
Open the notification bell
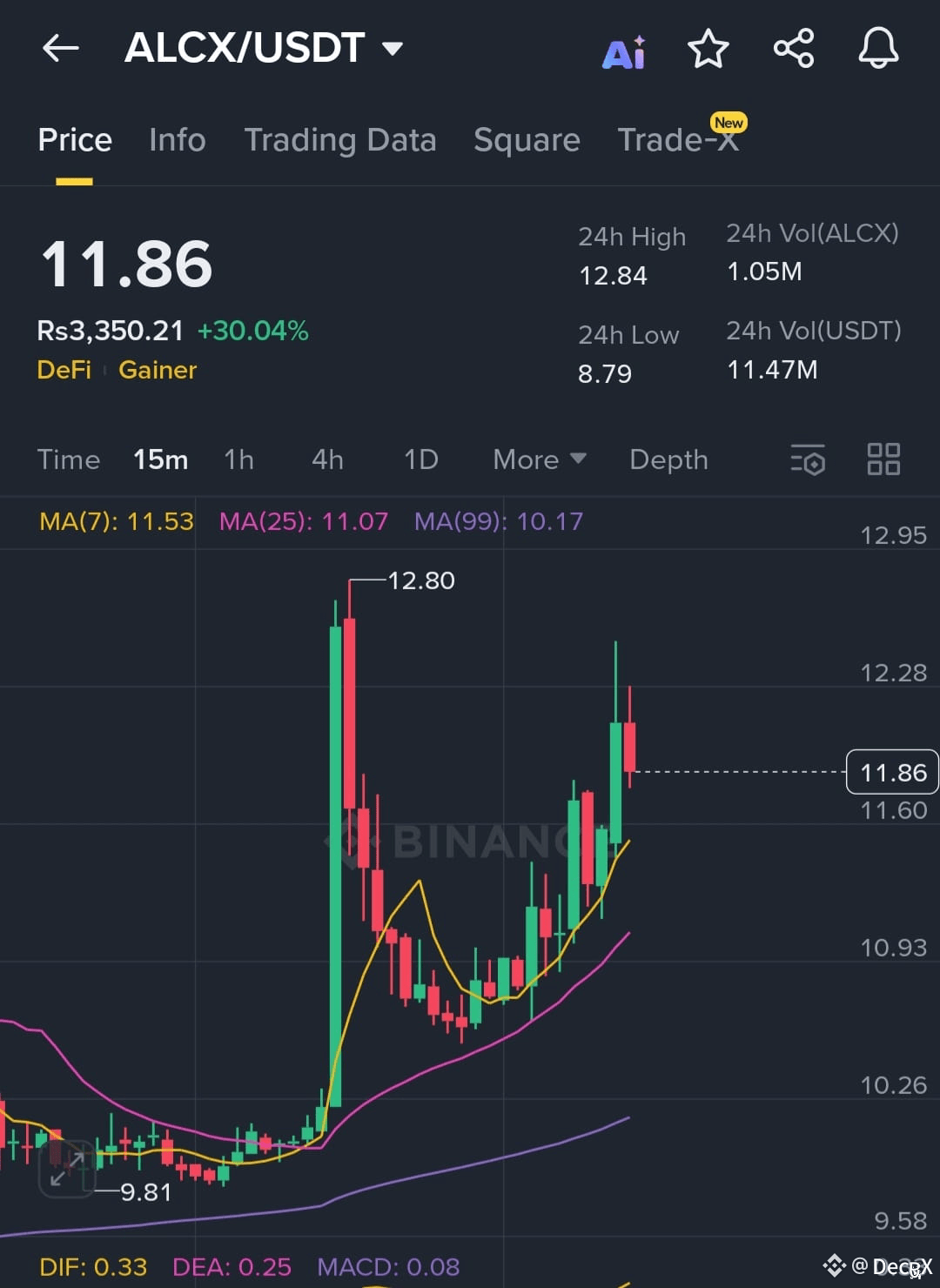pos(878,50)
